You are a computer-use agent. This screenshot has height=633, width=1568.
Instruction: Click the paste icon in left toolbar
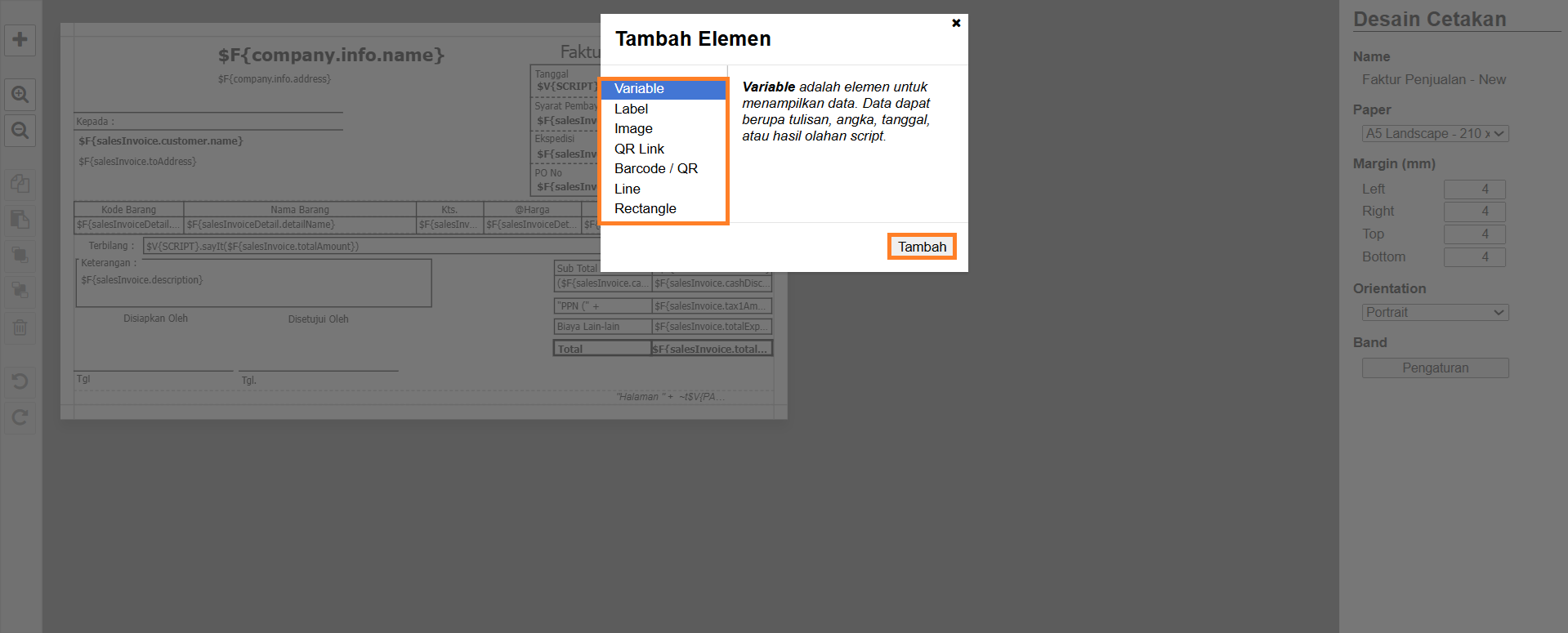20,219
